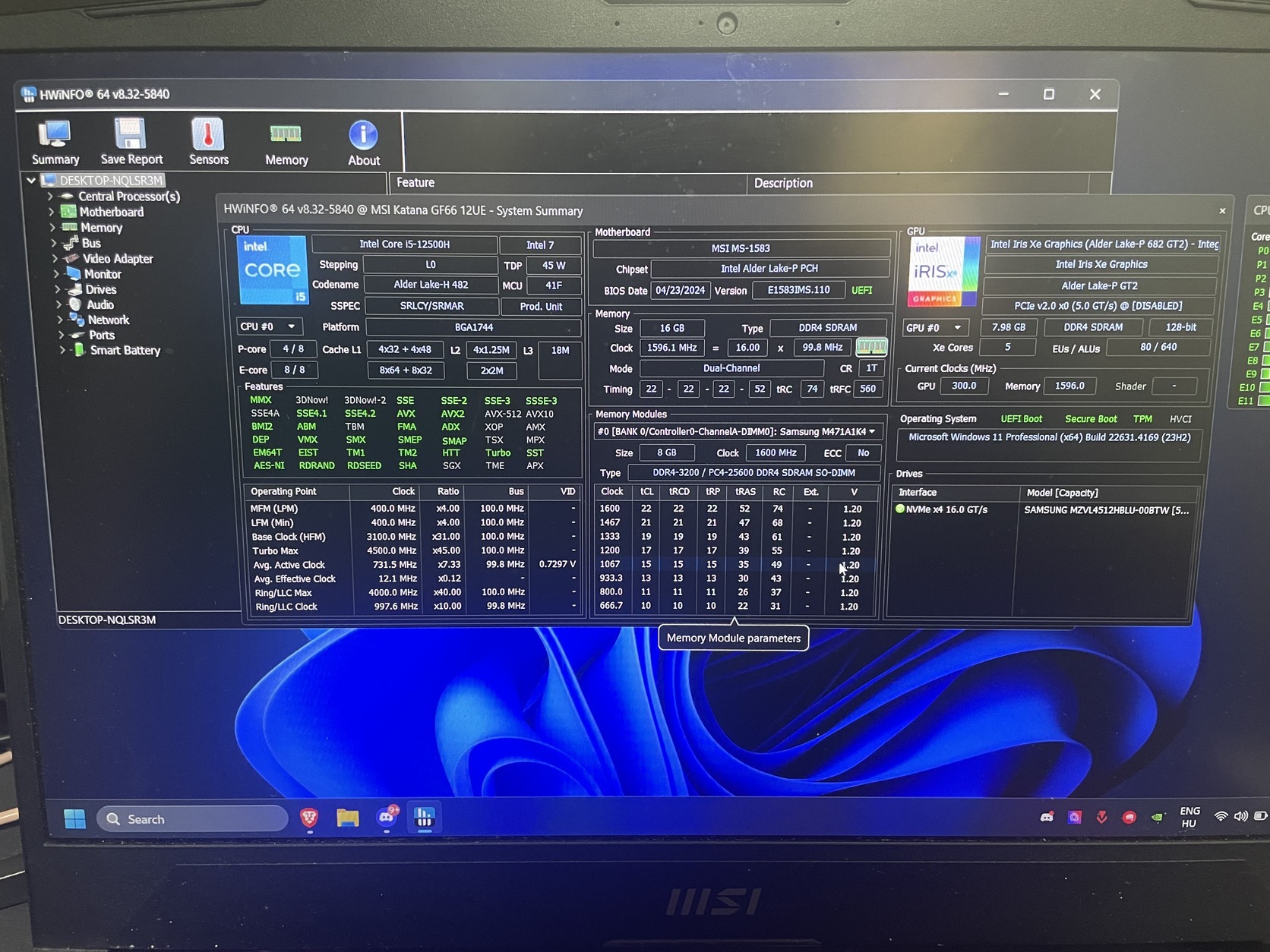This screenshot has width=1270, height=952.
Task: Click the Intel Iris Xe Graphics logo
Action: [x=943, y=272]
